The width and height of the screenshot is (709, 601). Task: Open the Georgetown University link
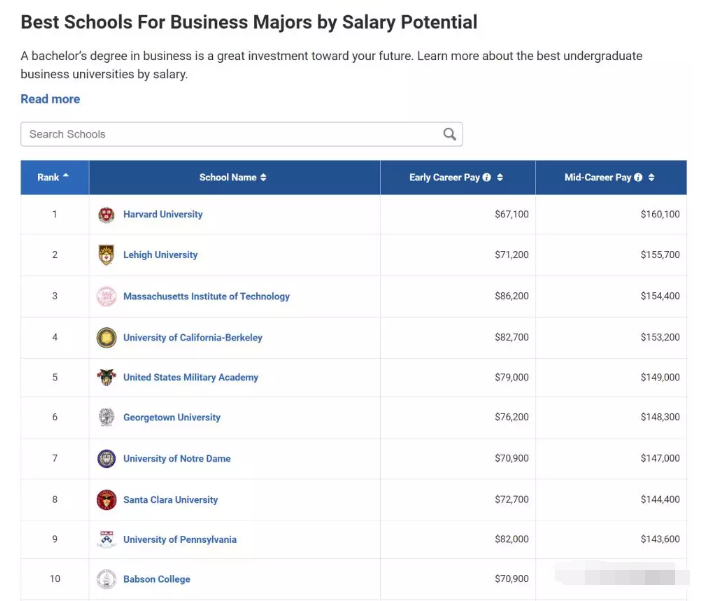[x=172, y=417]
